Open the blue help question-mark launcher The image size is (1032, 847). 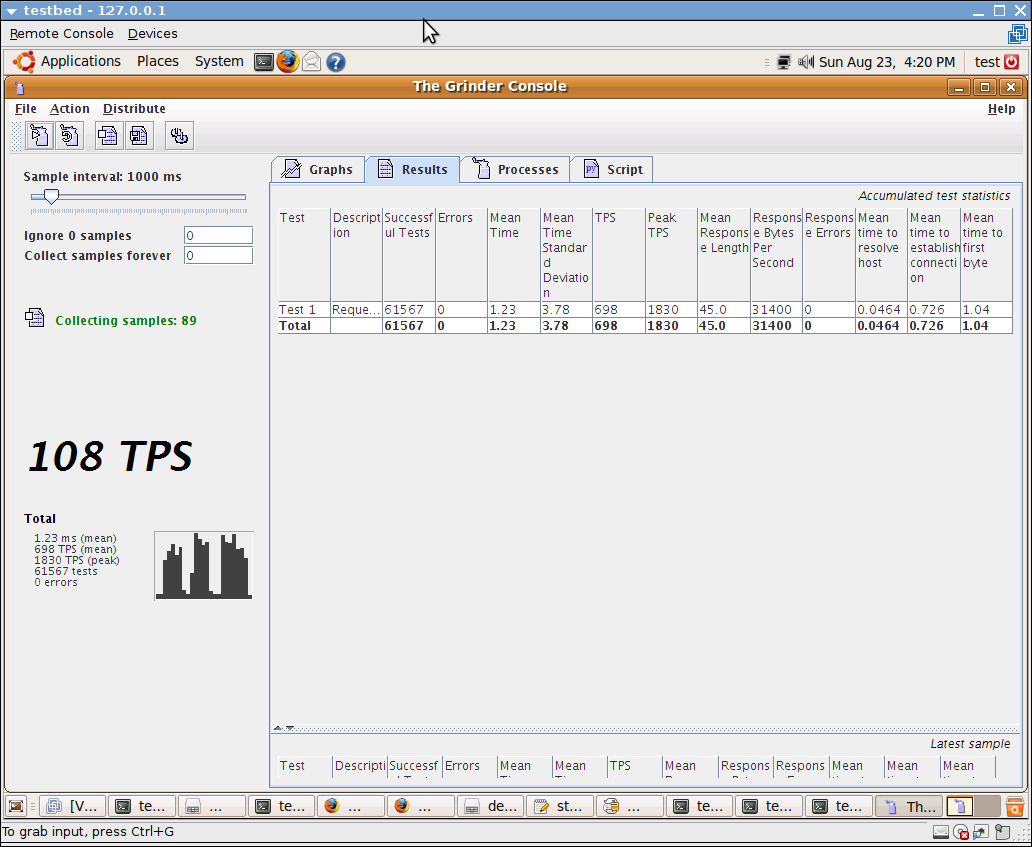336,62
